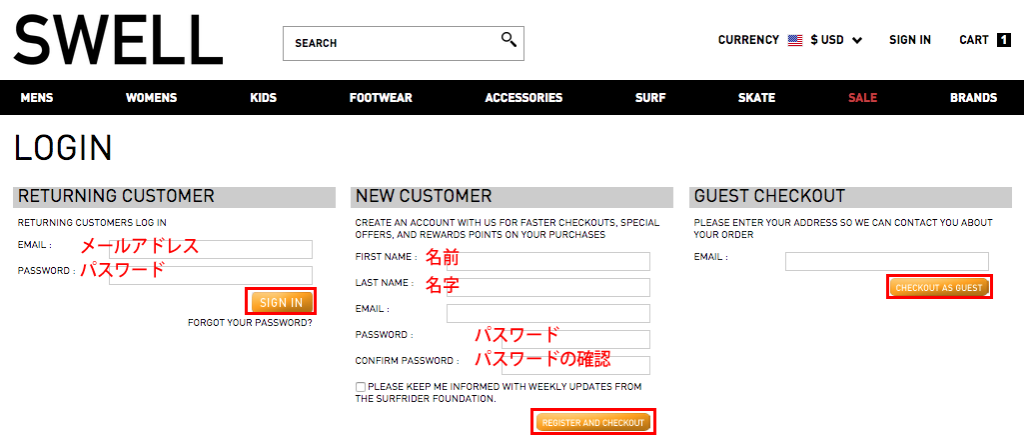Focus the CONFIRM PASSWORD field
The image size is (1024, 444).
point(575,366)
